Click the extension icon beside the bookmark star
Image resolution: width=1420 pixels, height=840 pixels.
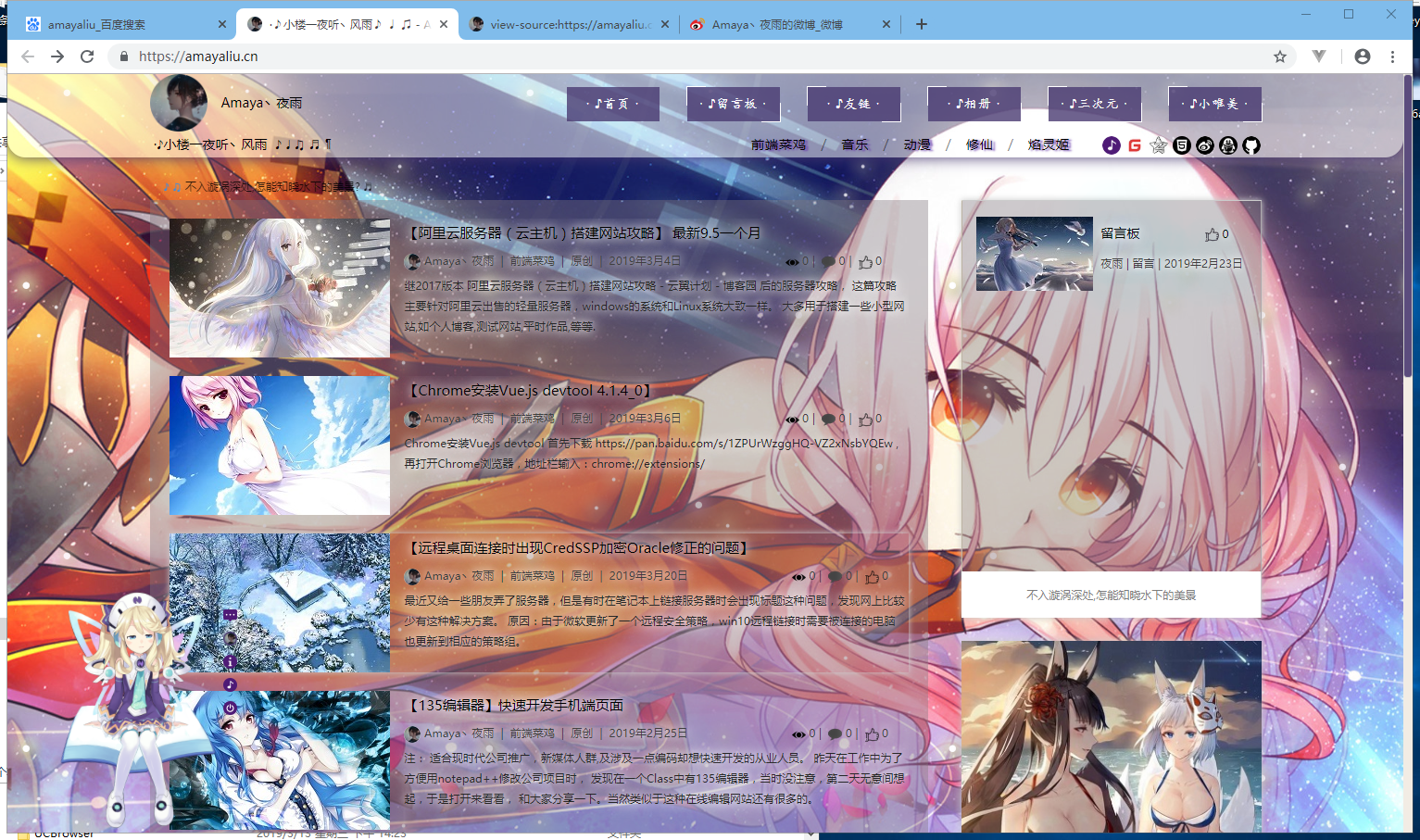click(1319, 56)
